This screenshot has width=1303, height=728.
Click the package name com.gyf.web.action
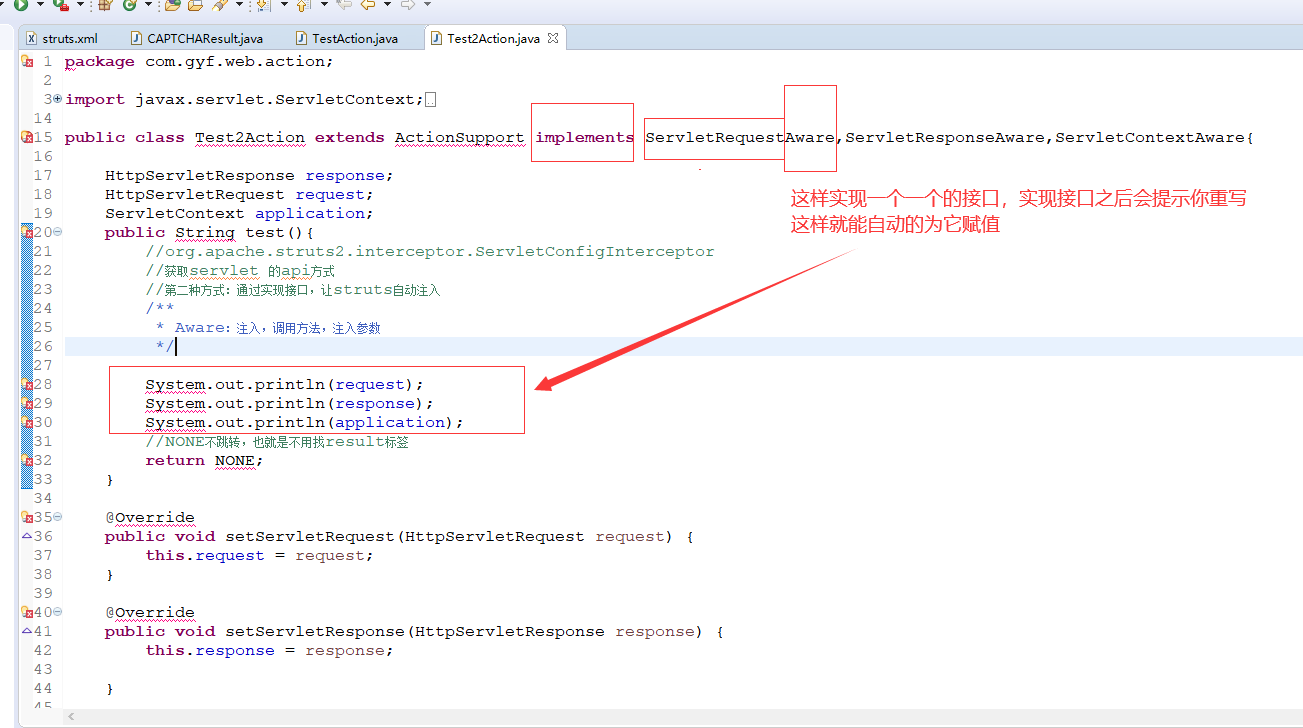click(x=235, y=62)
